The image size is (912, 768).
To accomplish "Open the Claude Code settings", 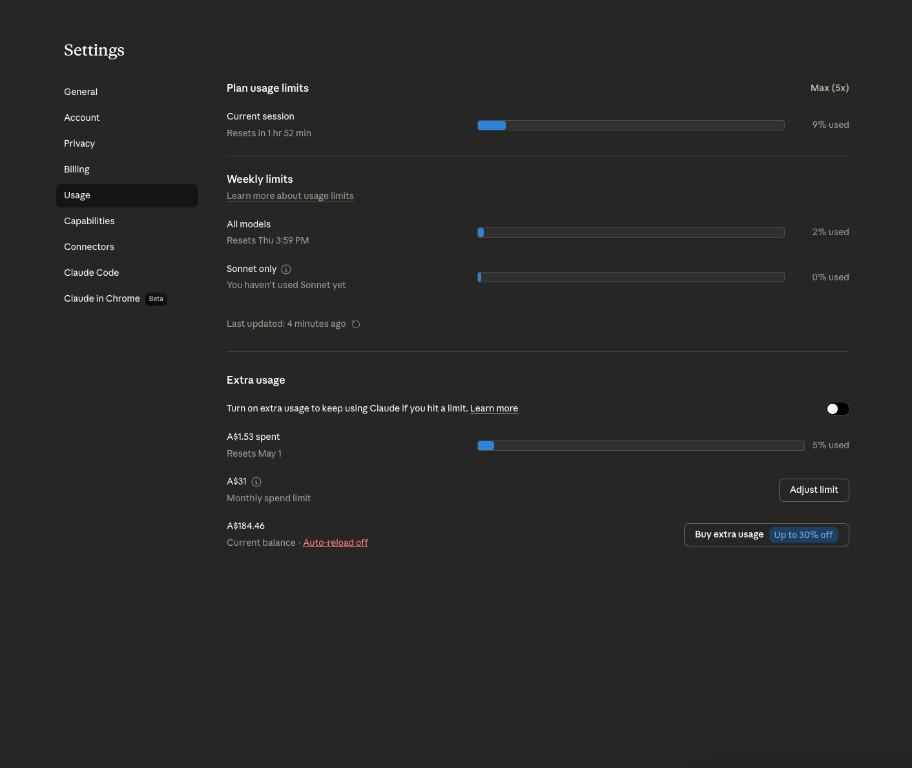I will 91,273.
